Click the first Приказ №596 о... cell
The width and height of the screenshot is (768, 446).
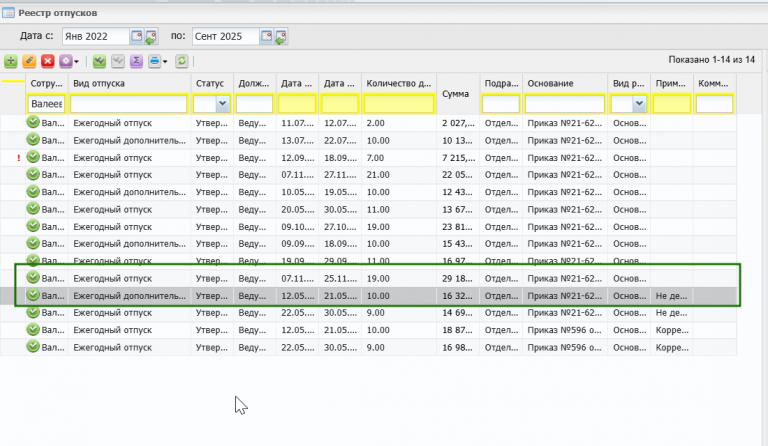[564, 330]
